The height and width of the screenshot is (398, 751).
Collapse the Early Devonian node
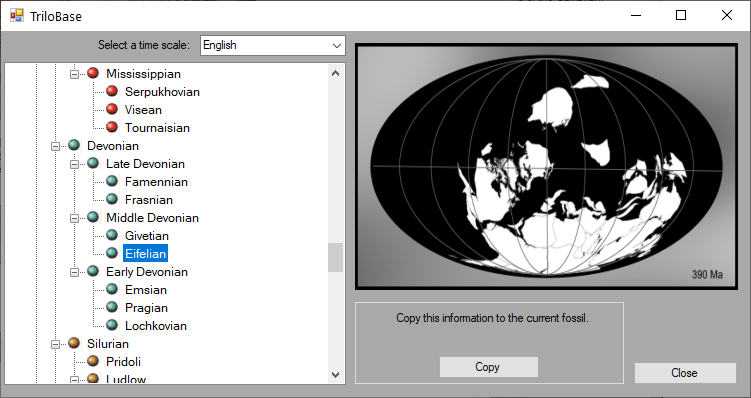point(74,273)
